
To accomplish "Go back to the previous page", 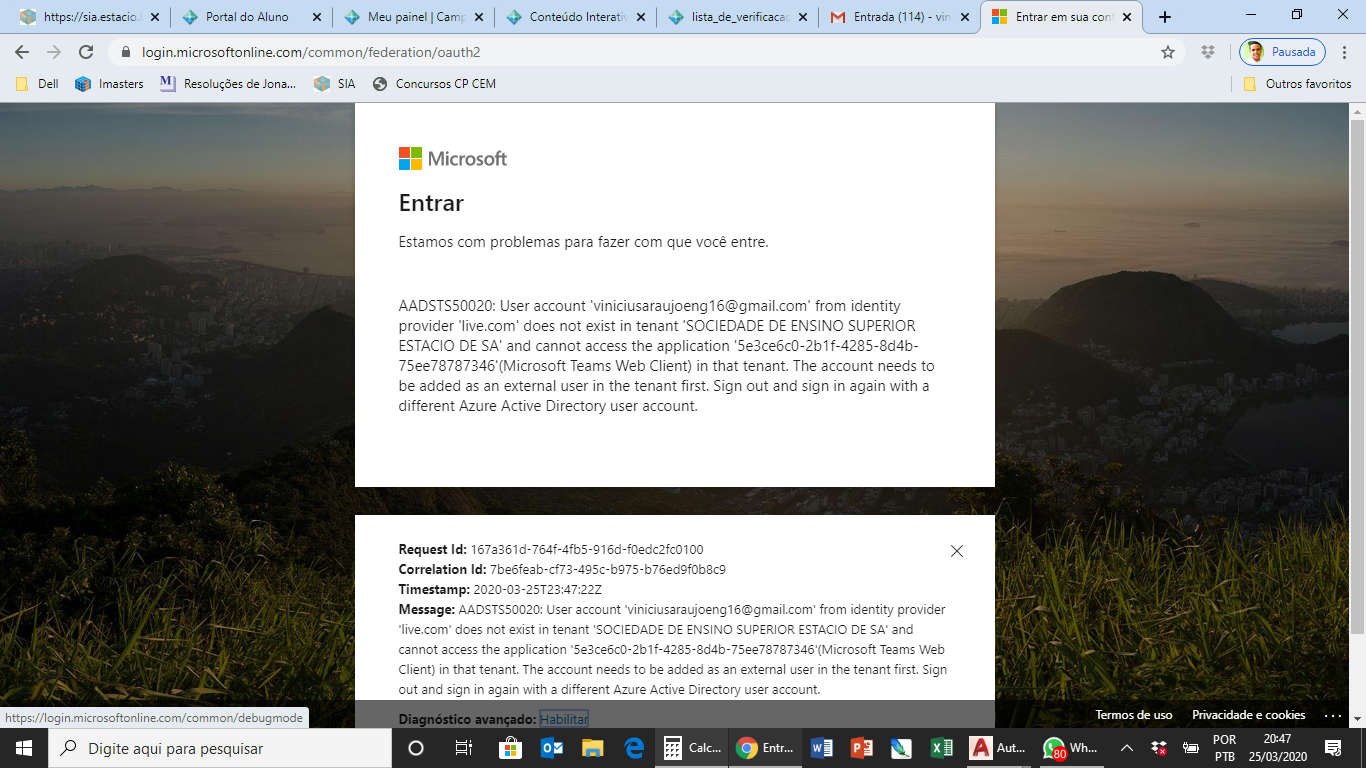I will [x=22, y=52].
